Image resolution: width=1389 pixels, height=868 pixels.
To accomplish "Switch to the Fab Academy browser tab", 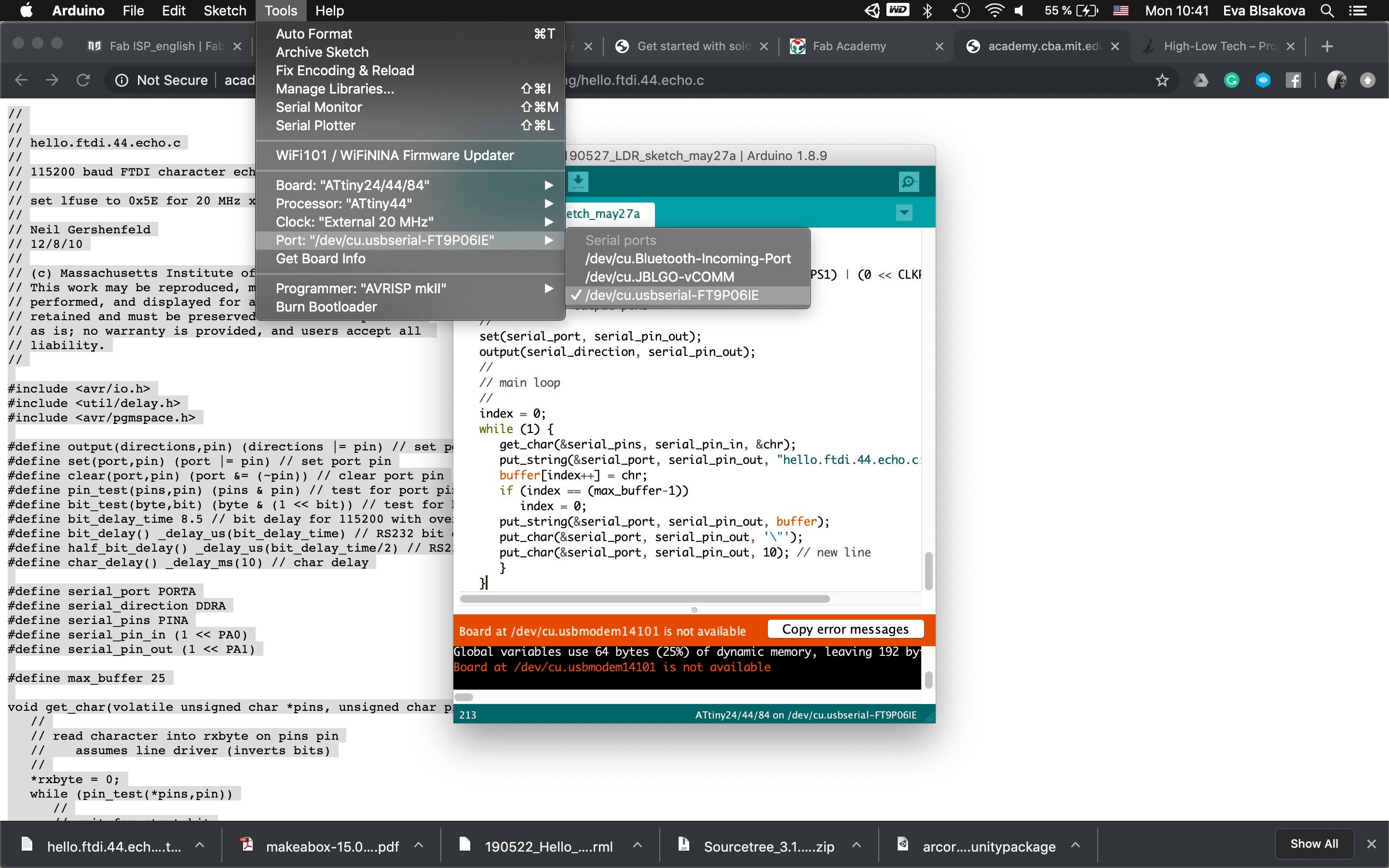I will coord(848,46).
